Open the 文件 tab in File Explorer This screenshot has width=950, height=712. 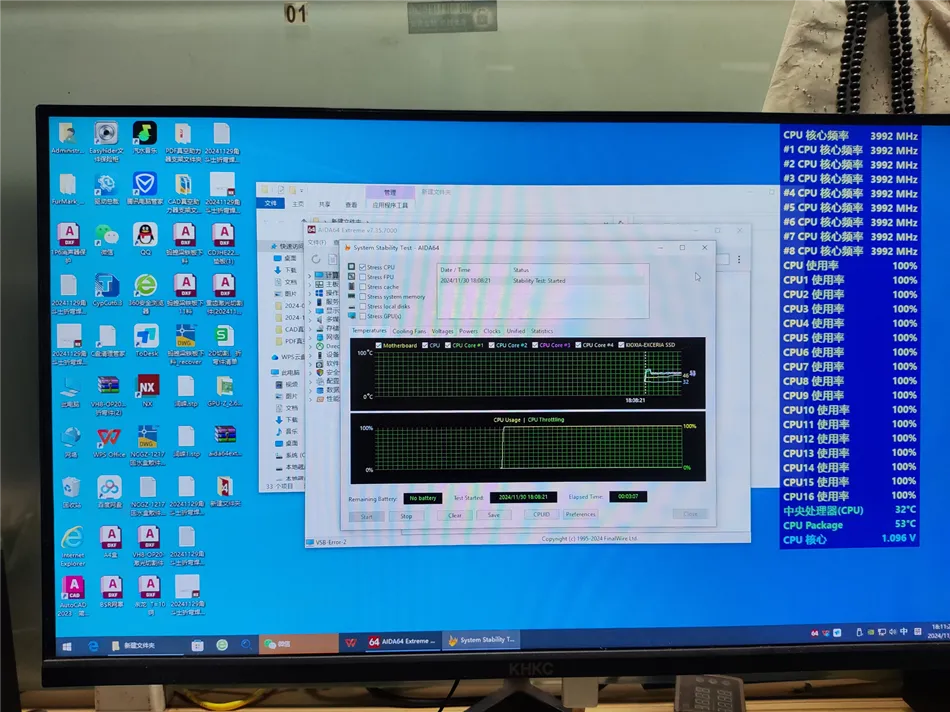(x=270, y=204)
